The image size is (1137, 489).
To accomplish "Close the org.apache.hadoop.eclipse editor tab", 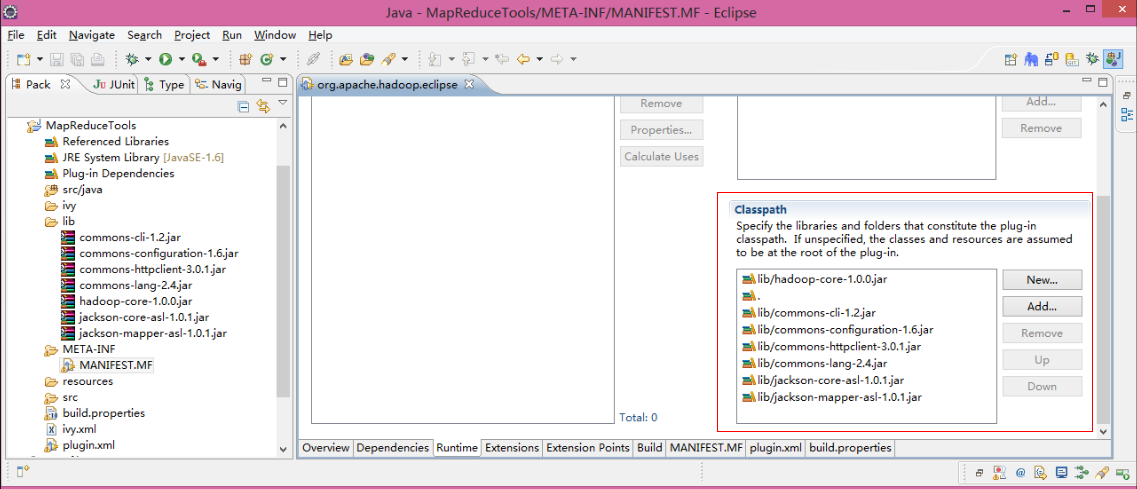I will click(468, 84).
